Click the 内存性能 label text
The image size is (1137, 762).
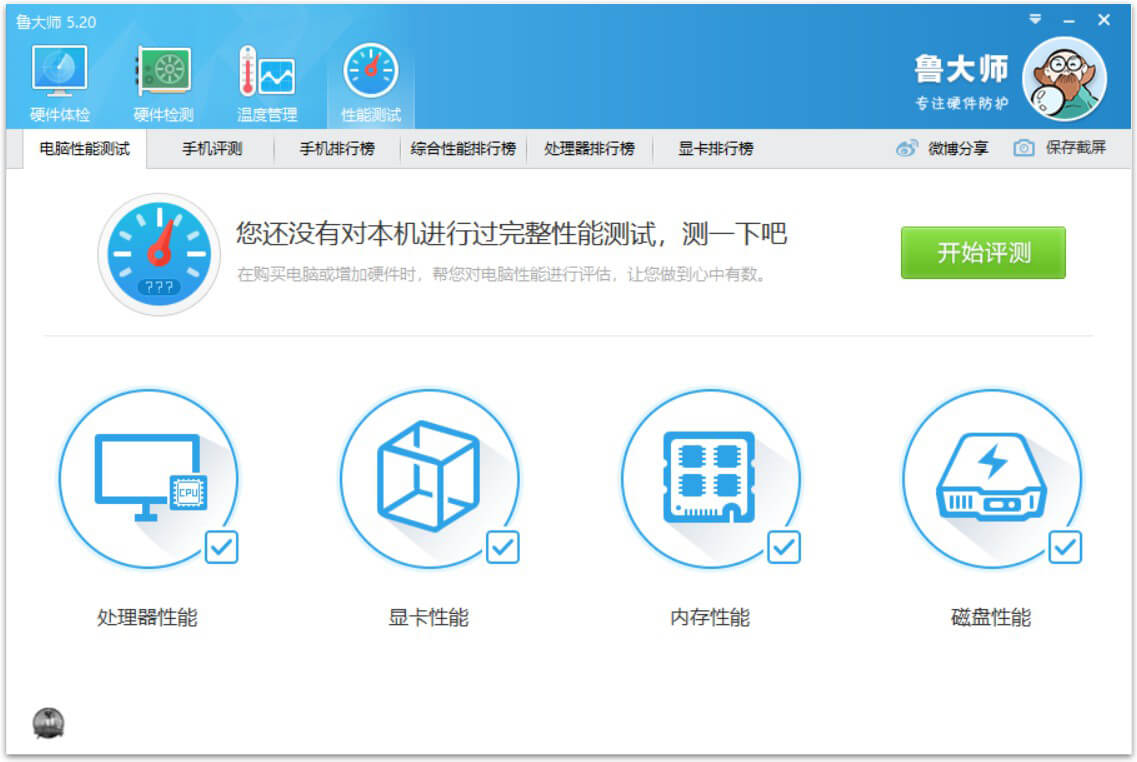click(x=710, y=617)
